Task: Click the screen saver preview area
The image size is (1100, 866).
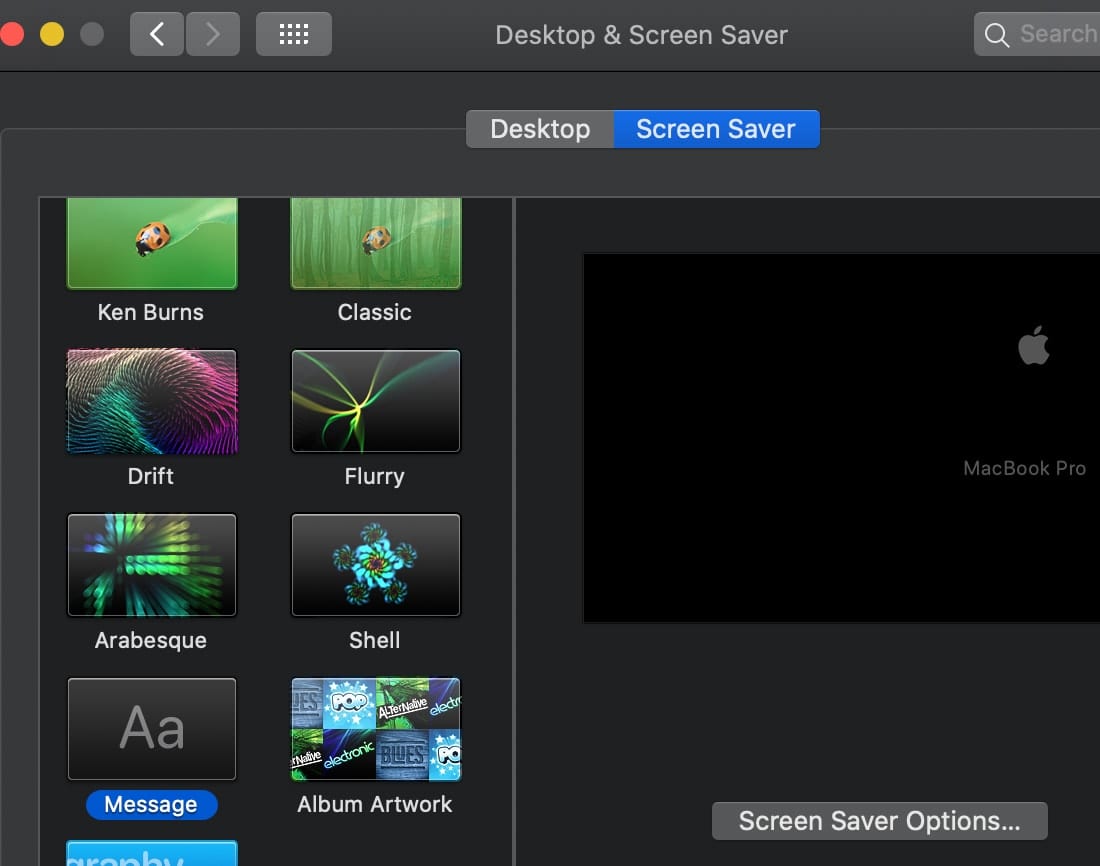Action: [841, 437]
